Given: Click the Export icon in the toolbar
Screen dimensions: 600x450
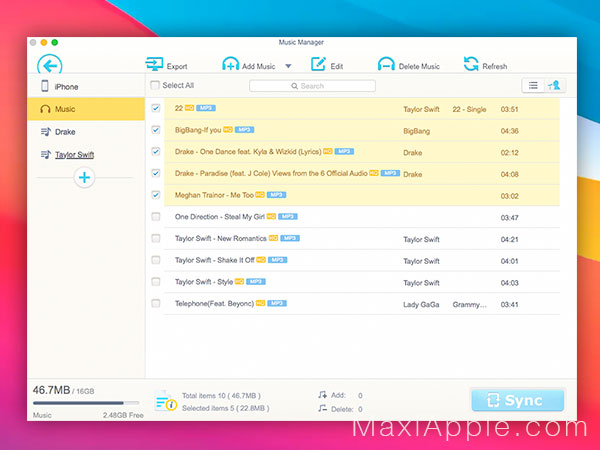Looking at the screenshot, I should pyautogui.click(x=154, y=64).
